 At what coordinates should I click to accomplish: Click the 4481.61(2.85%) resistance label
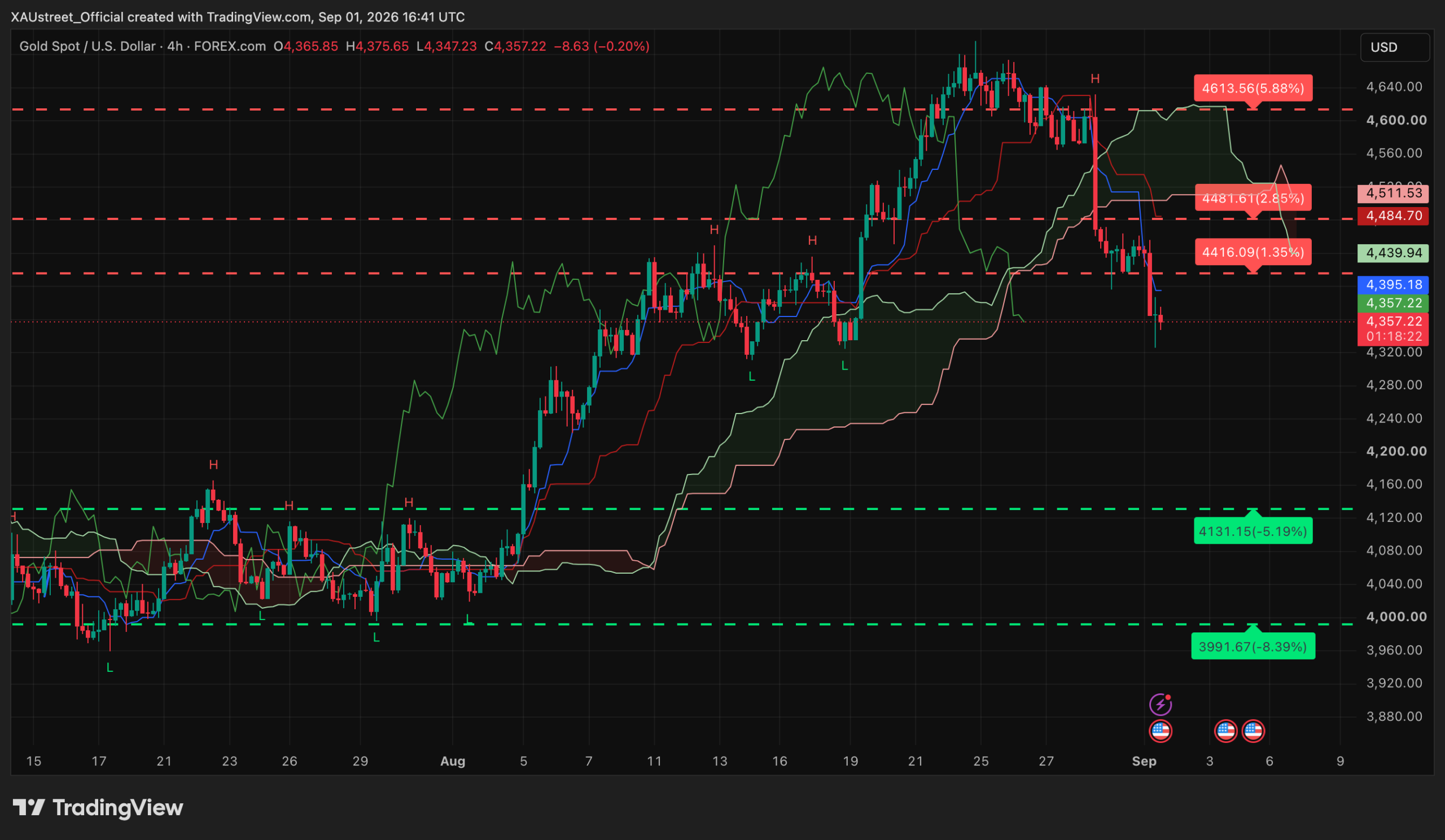[x=1253, y=198]
